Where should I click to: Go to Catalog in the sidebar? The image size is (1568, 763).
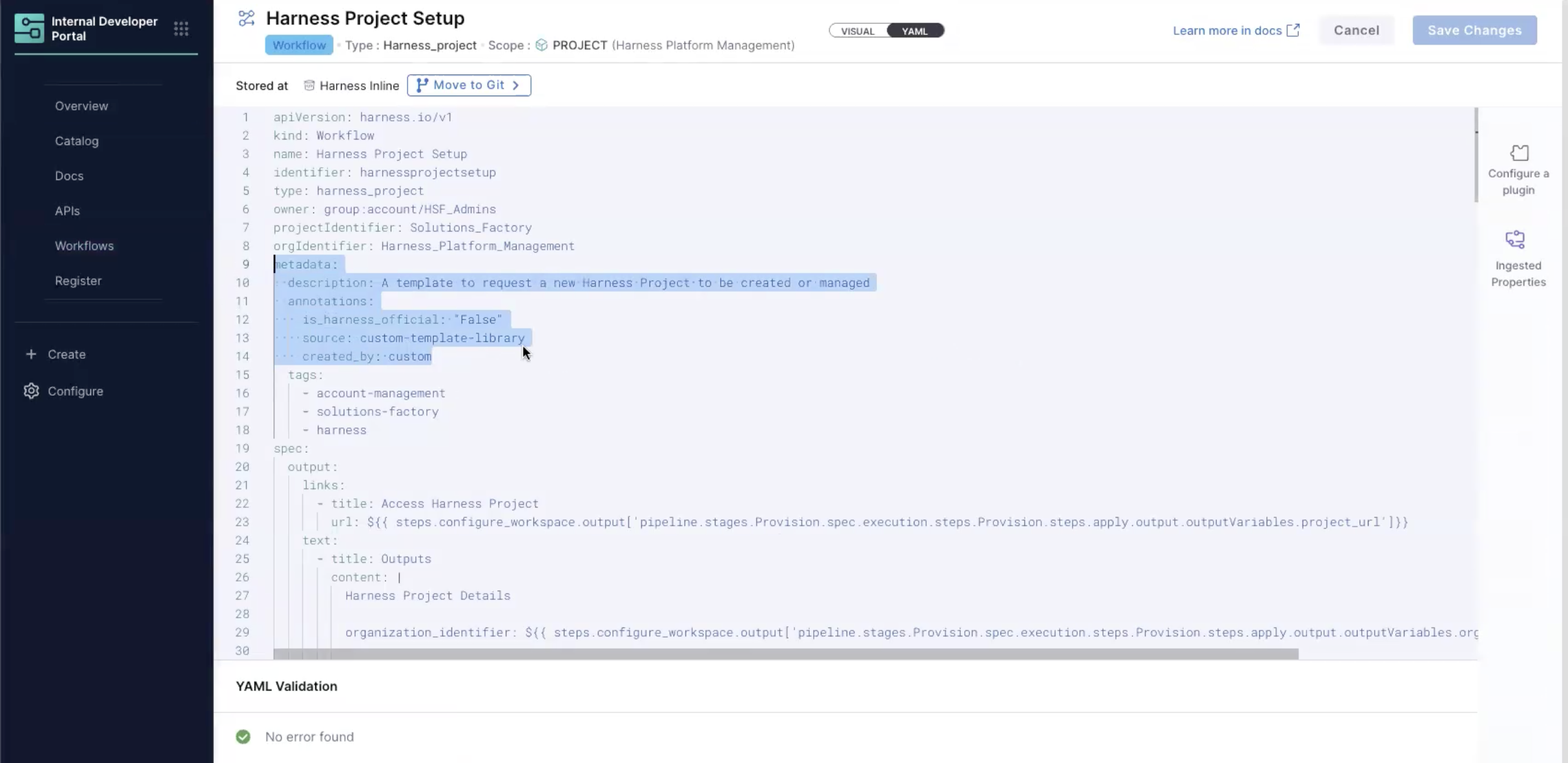tap(76, 141)
